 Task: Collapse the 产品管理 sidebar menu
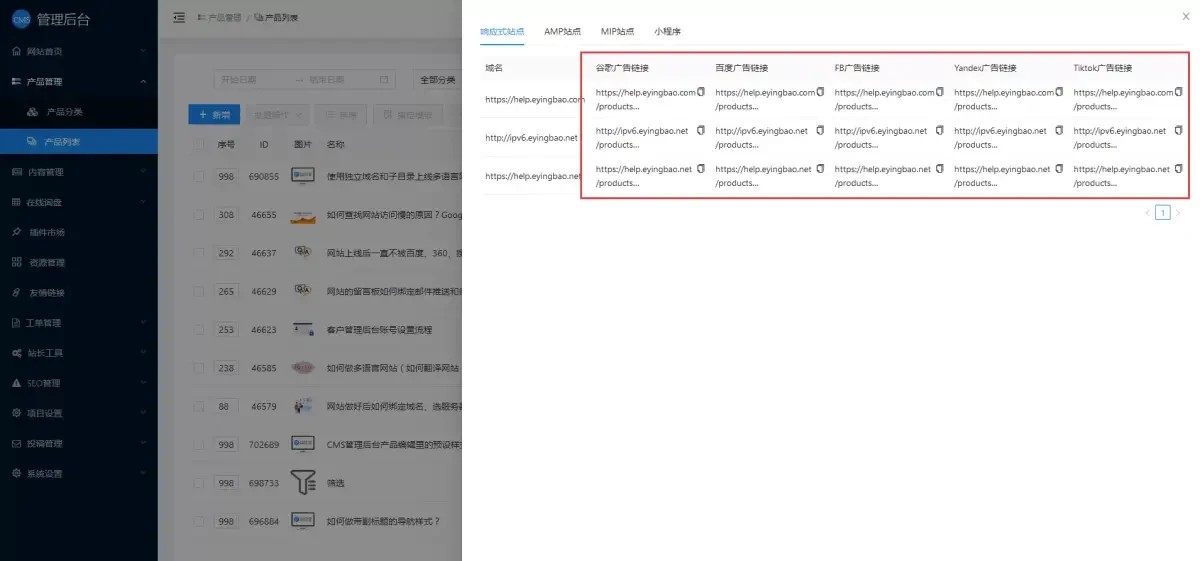point(78,81)
